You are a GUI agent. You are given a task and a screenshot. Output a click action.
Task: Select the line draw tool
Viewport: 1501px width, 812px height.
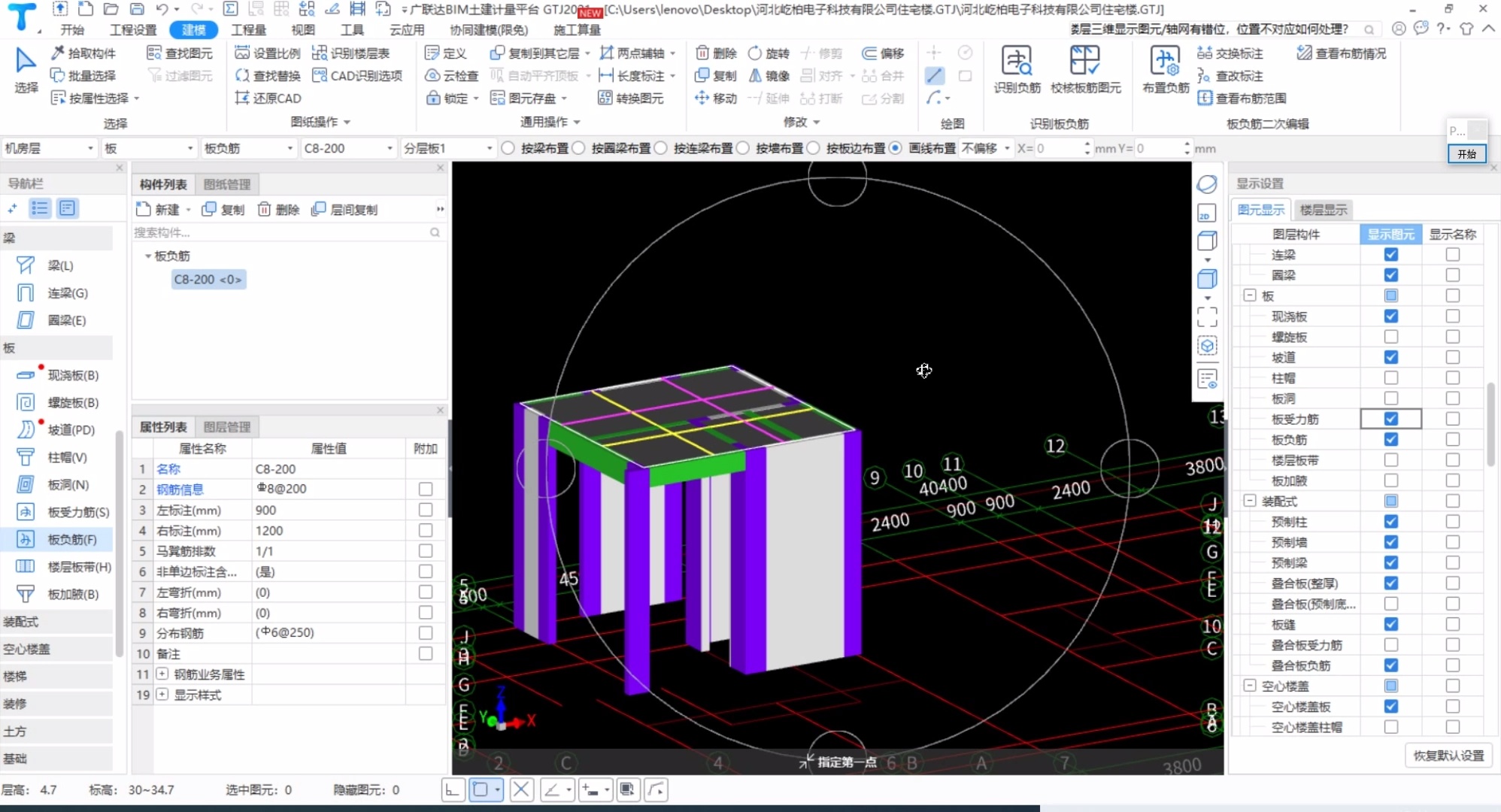click(x=935, y=75)
